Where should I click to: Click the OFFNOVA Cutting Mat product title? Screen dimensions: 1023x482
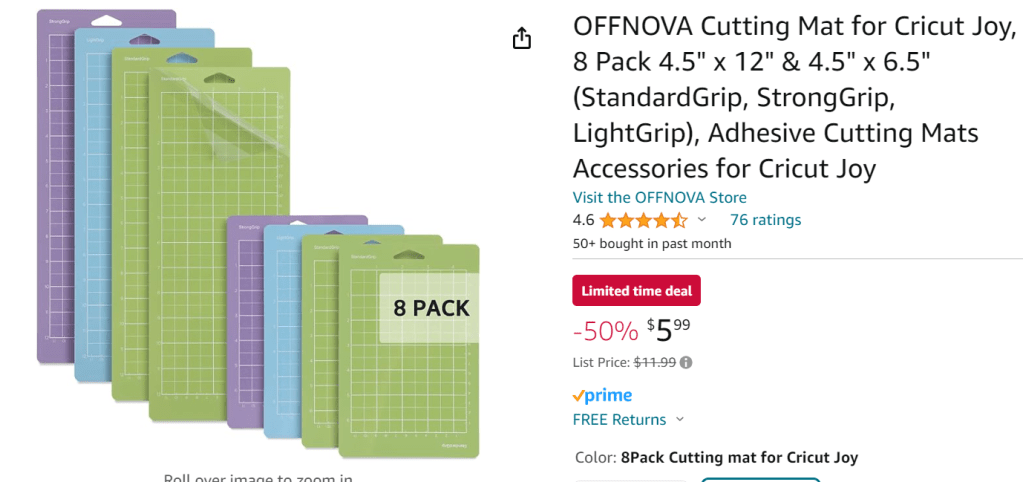pyautogui.click(x=790, y=96)
